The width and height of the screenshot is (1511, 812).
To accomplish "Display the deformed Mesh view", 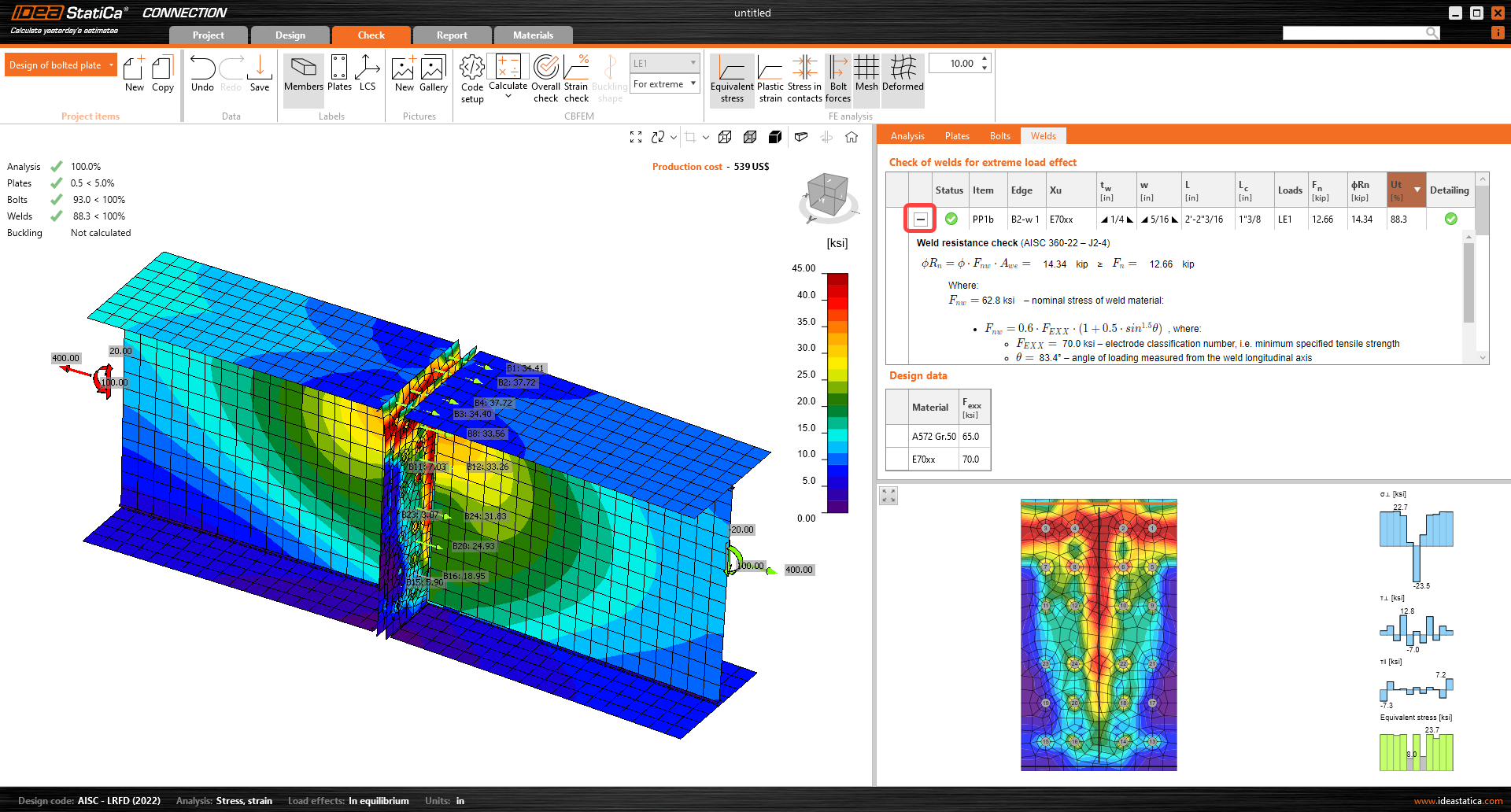I will coord(866,79).
